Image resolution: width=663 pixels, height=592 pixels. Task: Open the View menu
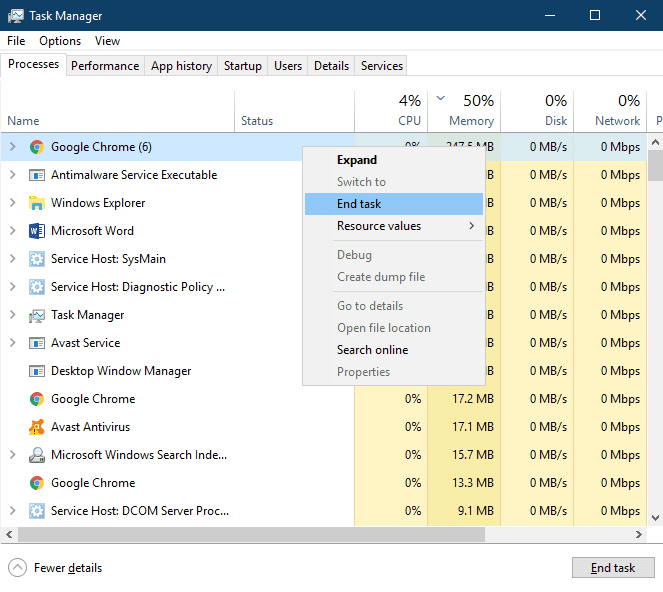coord(107,41)
